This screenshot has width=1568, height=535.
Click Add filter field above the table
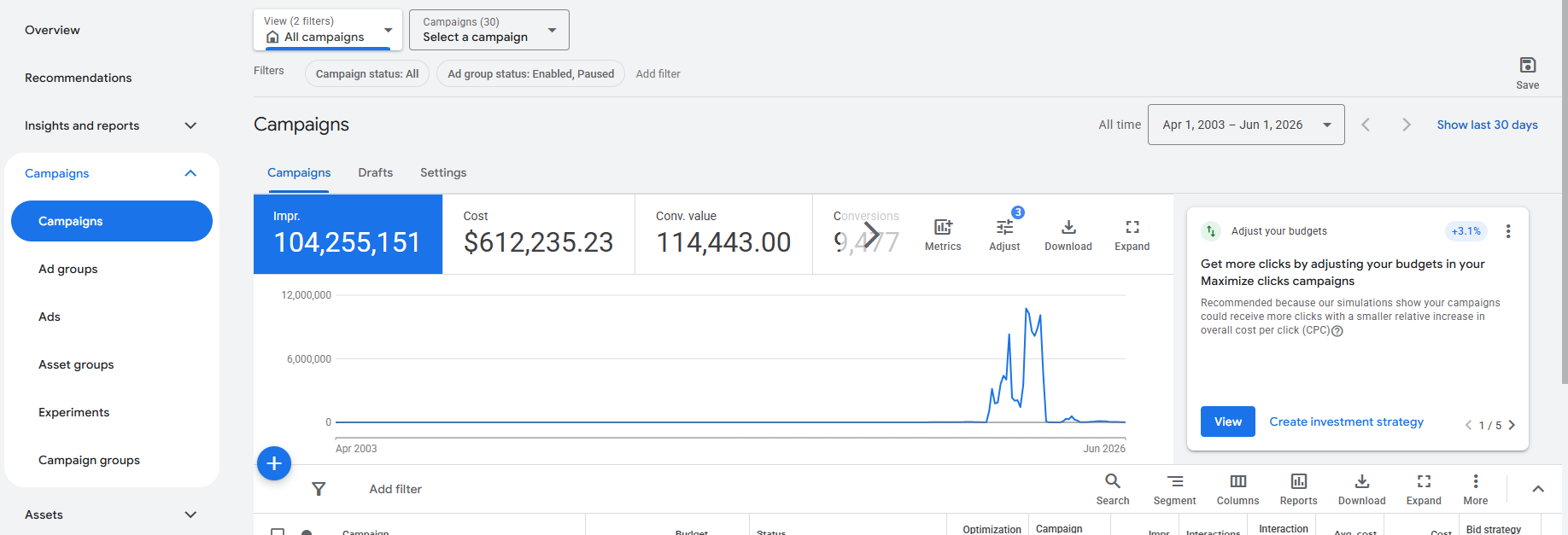(x=395, y=489)
